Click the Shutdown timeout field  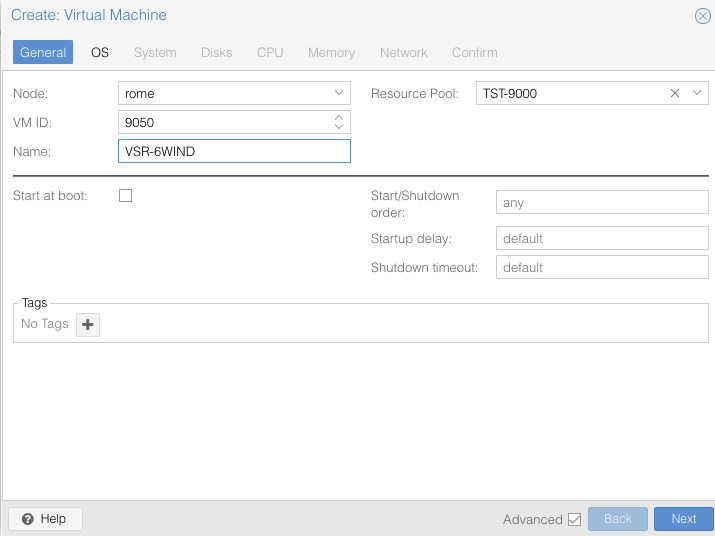[602, 267]
